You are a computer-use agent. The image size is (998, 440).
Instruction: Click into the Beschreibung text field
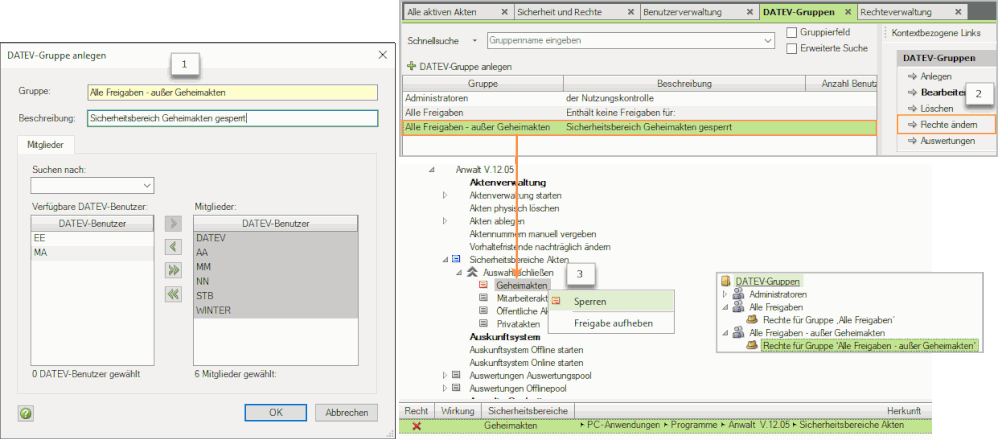231,118
